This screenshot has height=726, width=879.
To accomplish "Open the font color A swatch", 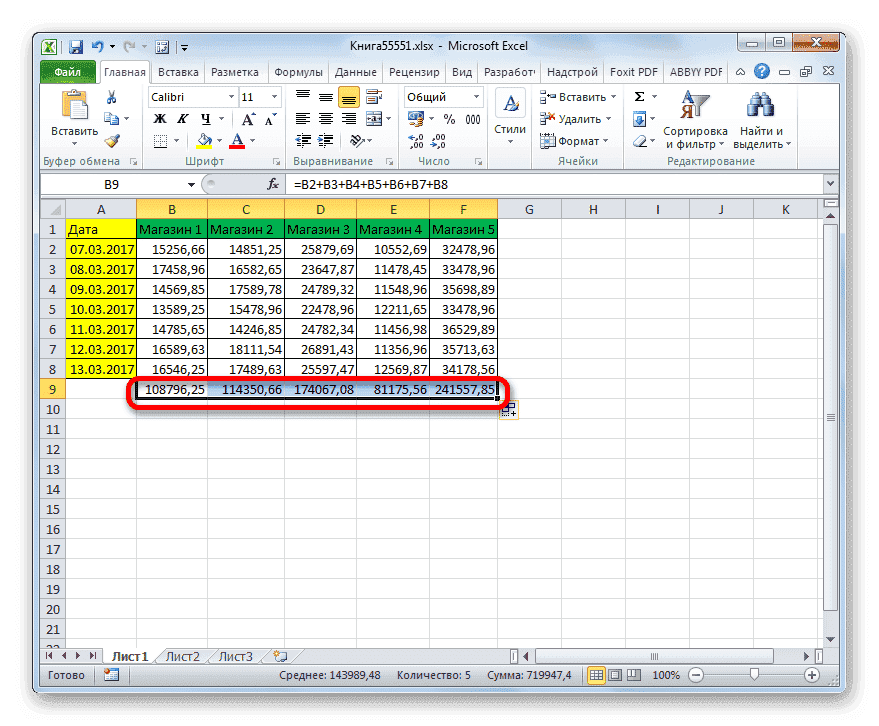I will pos(238,140).
